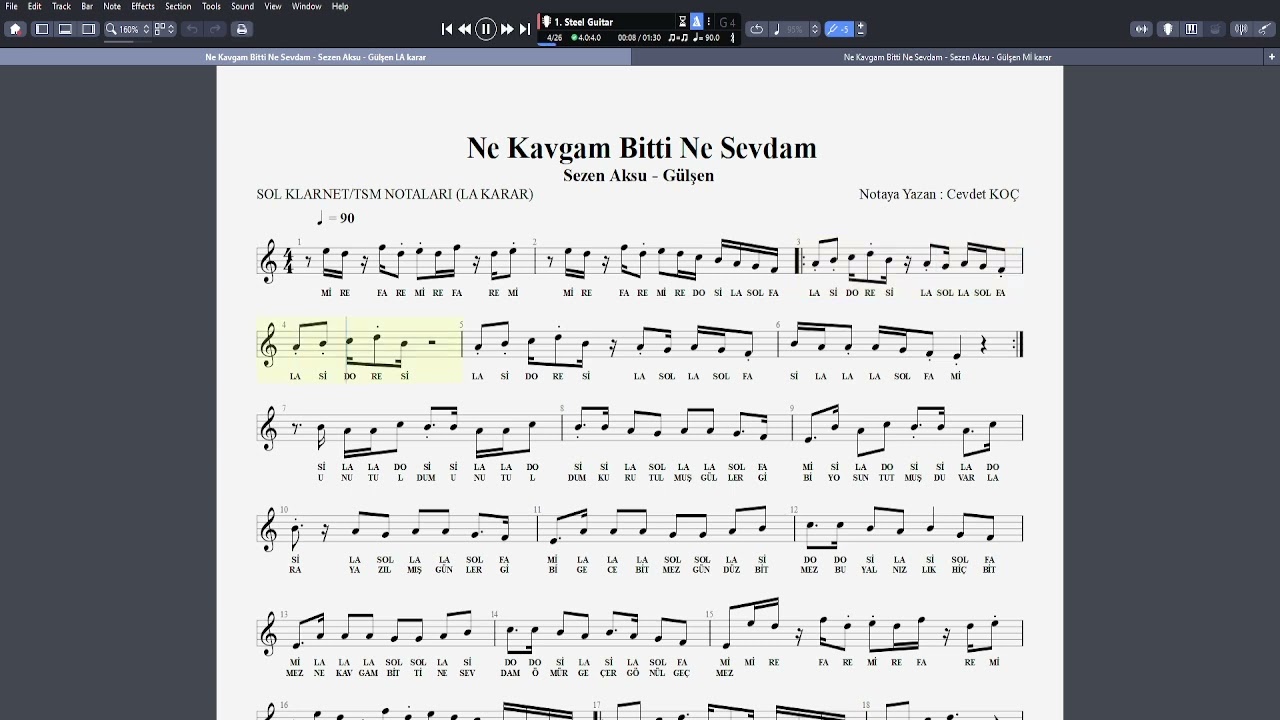The image size is (1280, 720).
Task: Click the current note G4 display
Action: [727, 22]
